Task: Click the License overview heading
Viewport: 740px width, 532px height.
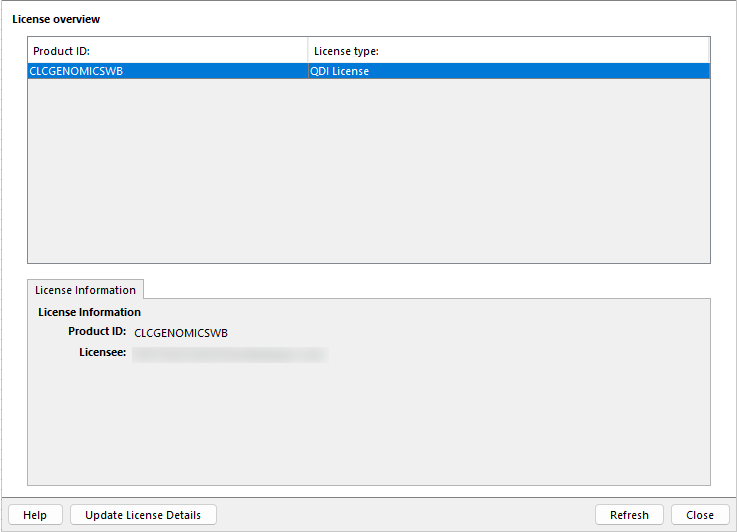Action: [x=56, y=19]
